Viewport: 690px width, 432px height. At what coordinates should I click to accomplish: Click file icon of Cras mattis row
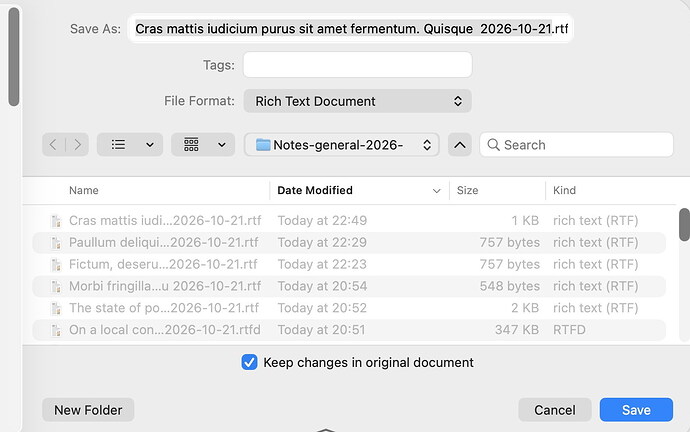(56, 221)
